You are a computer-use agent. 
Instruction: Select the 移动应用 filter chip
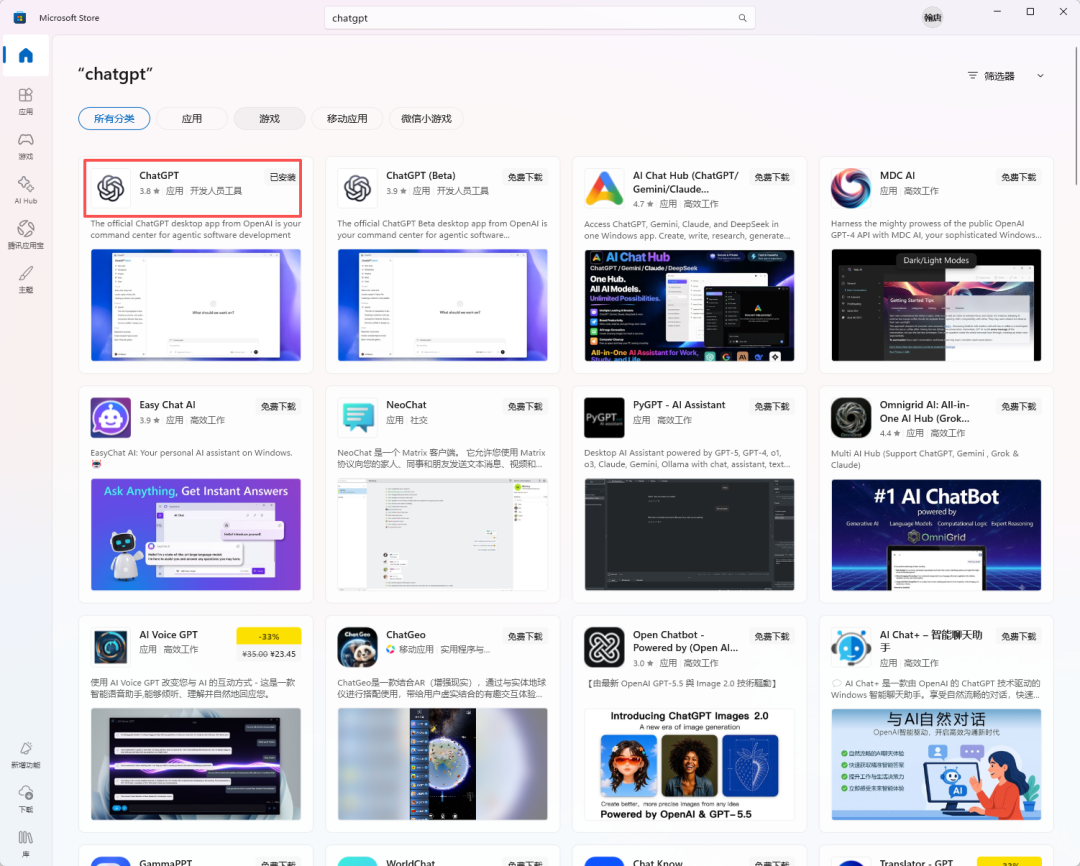(x=346, y=118)
